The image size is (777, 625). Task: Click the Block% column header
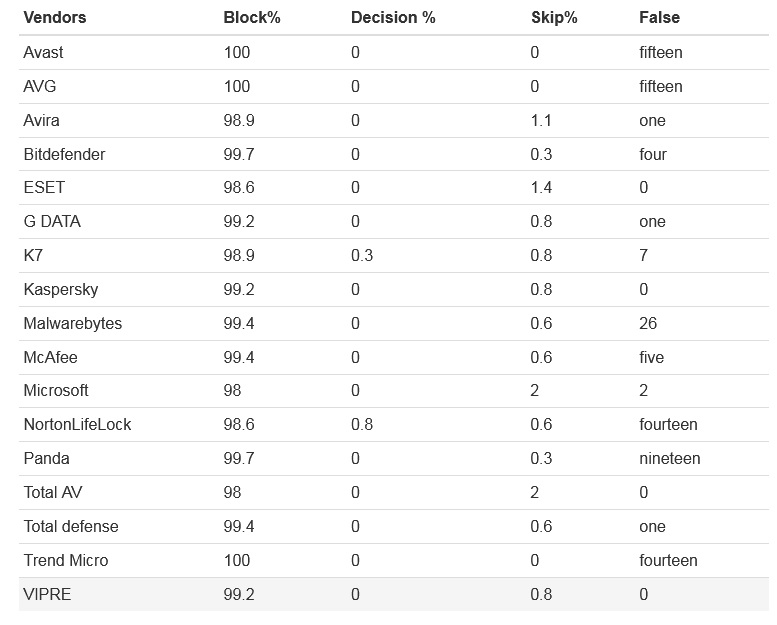tap(252, 17)
